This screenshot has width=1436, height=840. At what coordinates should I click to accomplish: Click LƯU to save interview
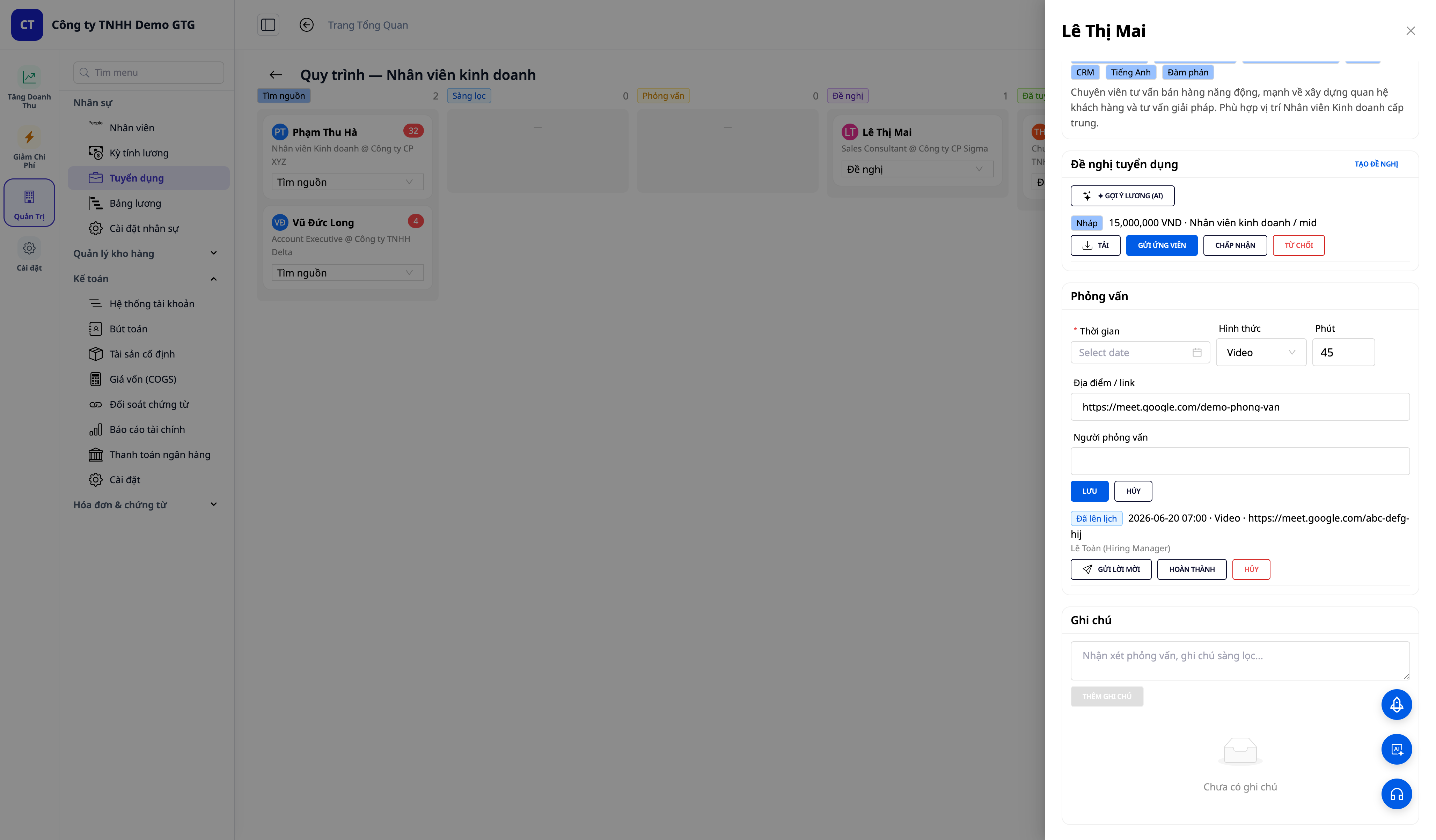[x=1089, y=491]
